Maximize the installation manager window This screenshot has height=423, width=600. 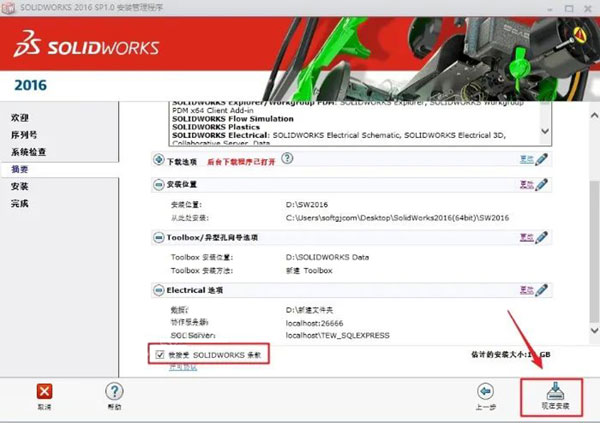coord(569,8)
